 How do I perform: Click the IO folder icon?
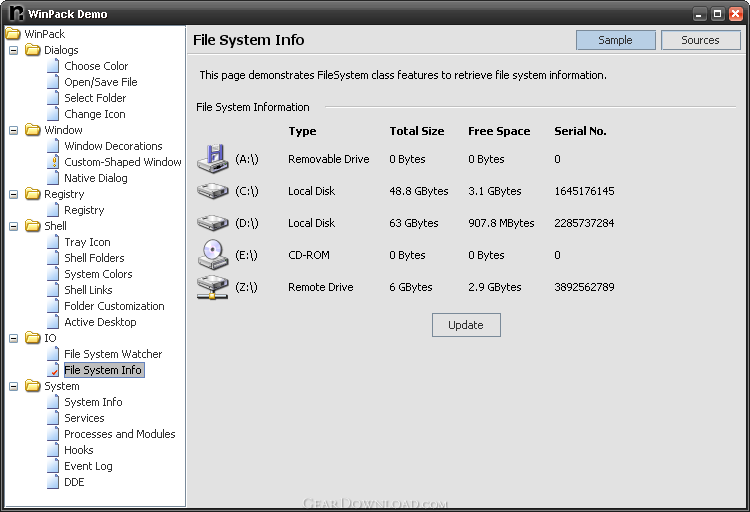point(33,338)
